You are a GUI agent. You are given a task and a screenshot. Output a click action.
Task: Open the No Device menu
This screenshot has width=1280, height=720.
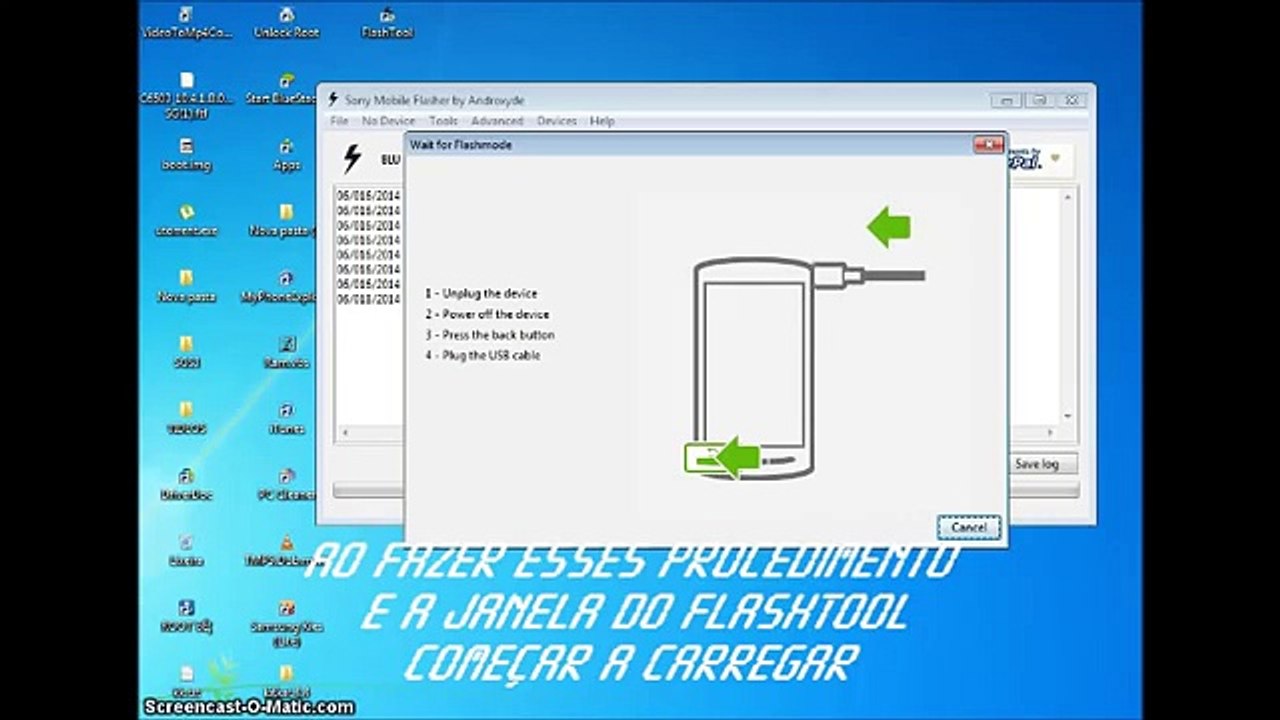[388, 121]
